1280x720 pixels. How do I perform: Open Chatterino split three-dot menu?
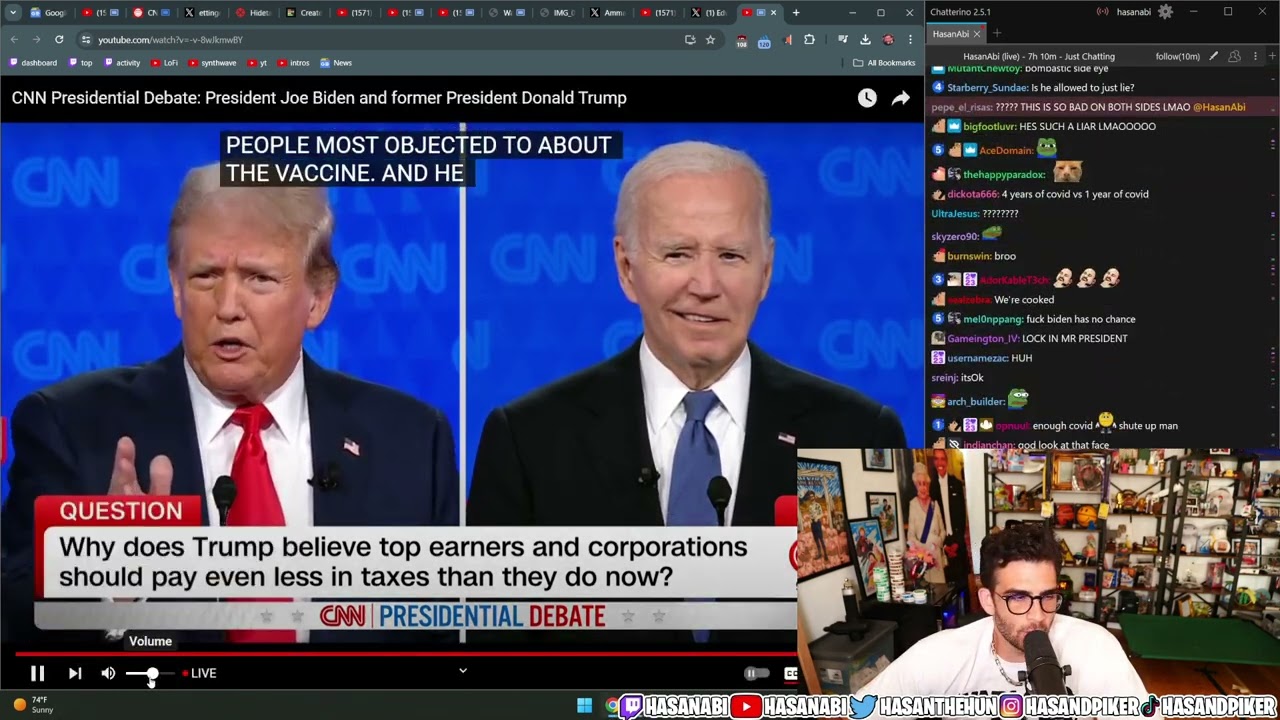(x=1255, y=56)
